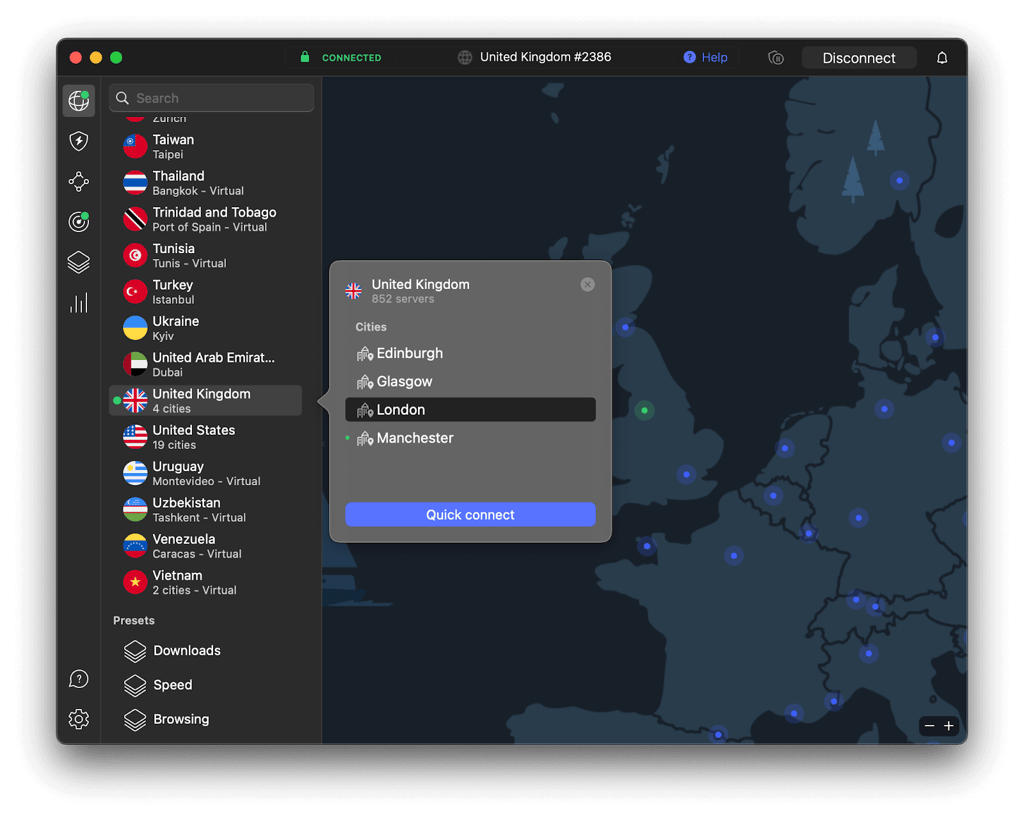Click the Venezuela flag icon
Image resolution: width=1024 pixels, height=819 pixels.
pyautogui.click(x=135, y=546)
